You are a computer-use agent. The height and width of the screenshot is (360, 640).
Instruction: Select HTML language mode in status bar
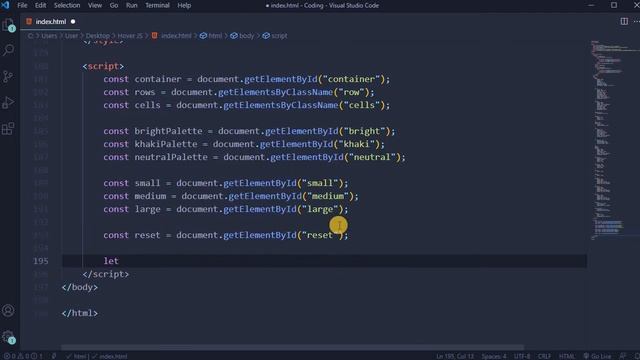[x=567, y=356]
